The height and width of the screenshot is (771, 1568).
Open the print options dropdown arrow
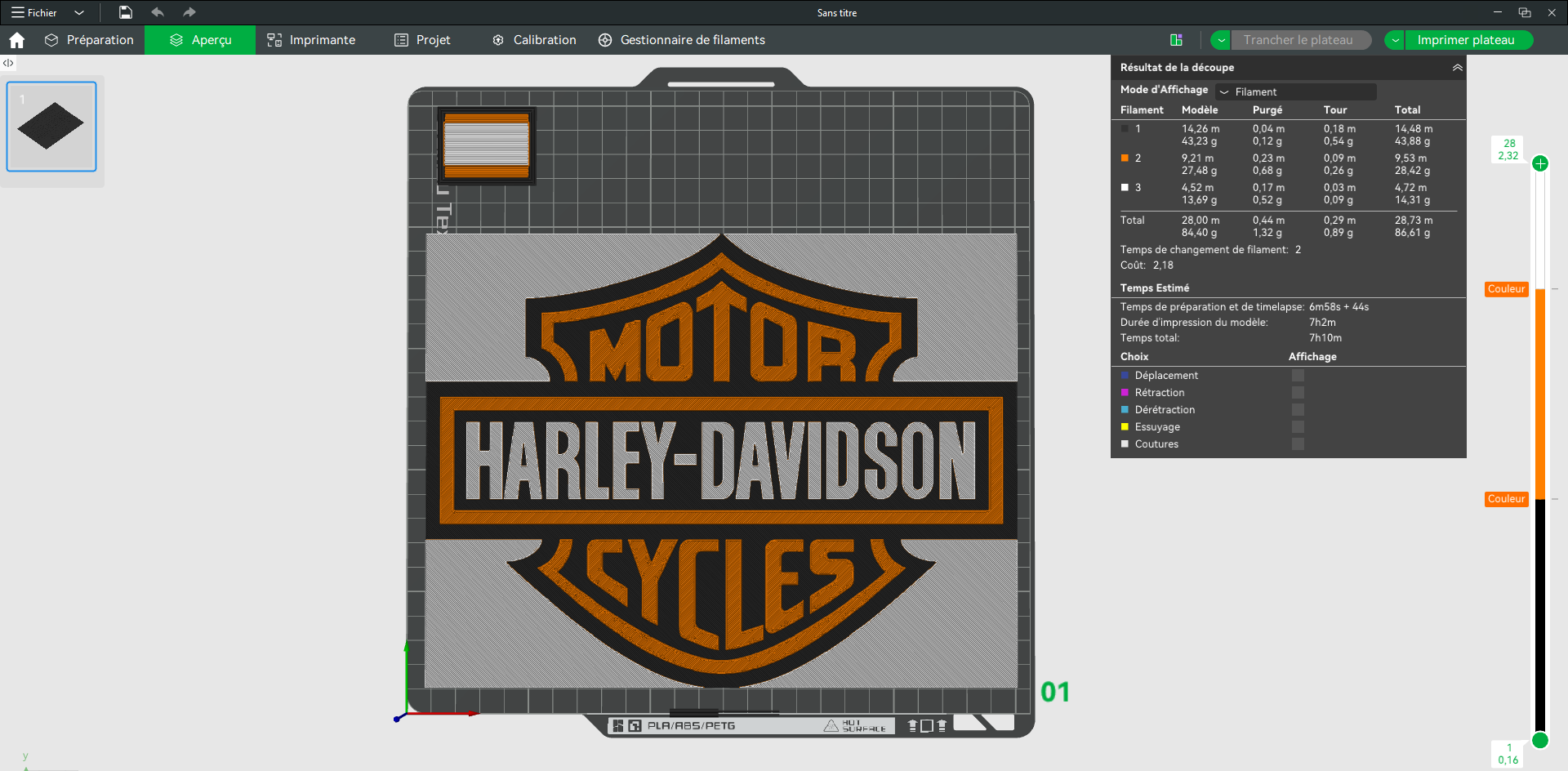(x=1395, y=40)
